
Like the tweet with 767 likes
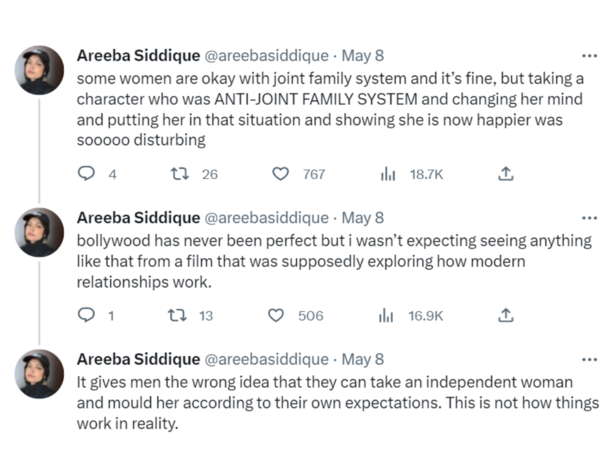[x=281, y=174]
